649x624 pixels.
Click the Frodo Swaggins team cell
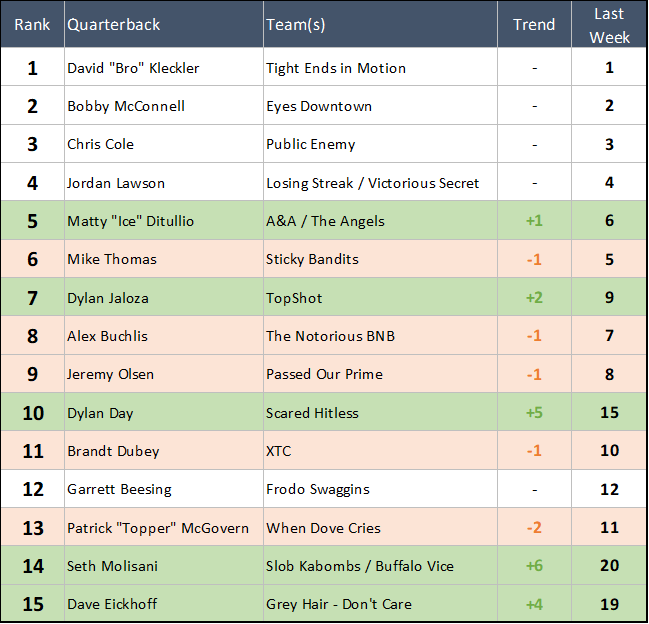tap(318, 489)
